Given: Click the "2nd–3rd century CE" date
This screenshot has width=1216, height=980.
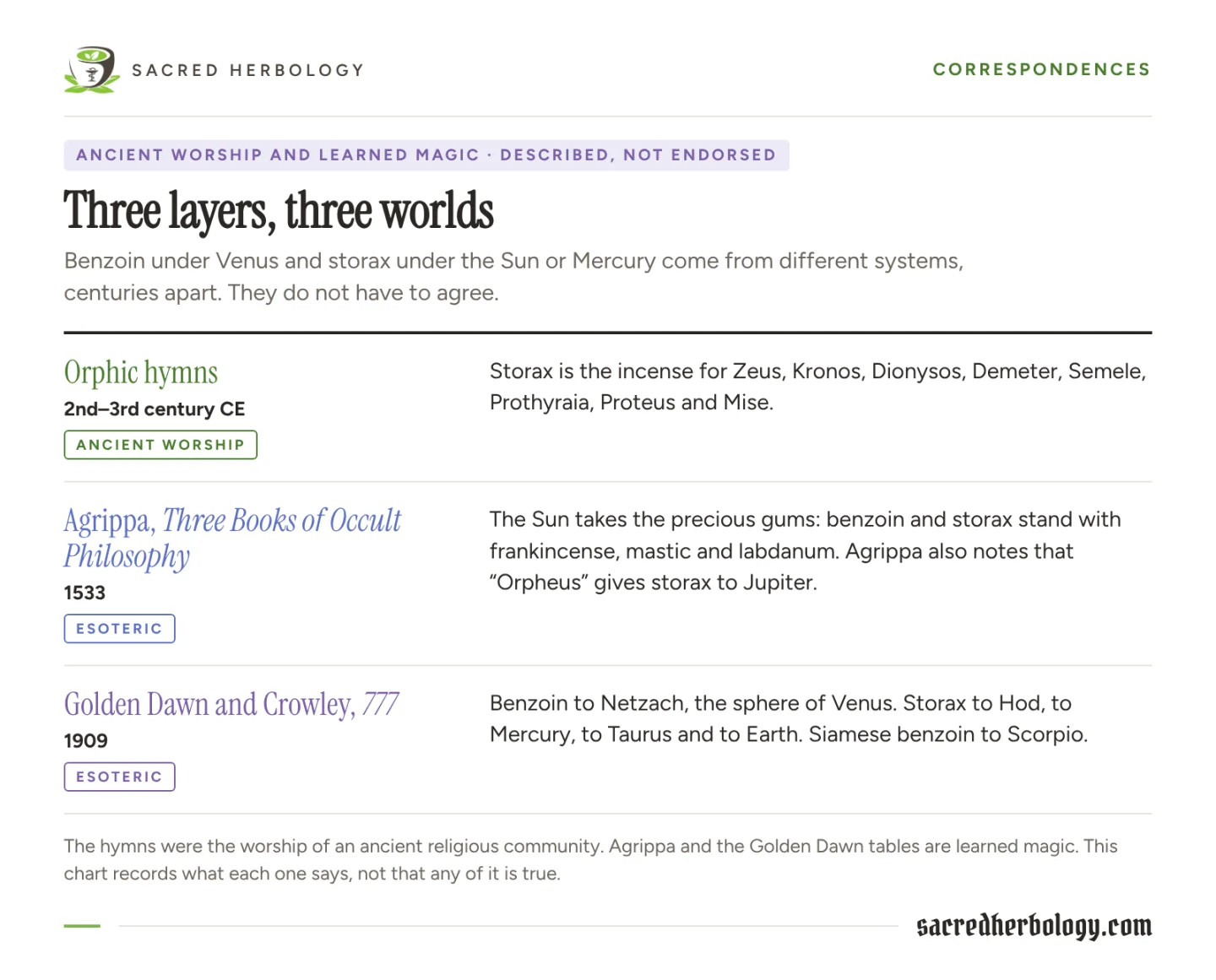Looking at the screenshot, I should tap(155, 409).
